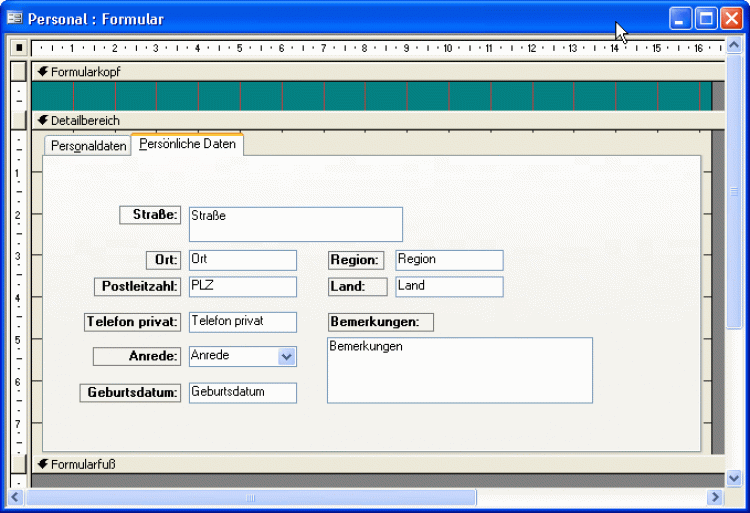Viewport: 750px width, 513px height.
Task: Click the PLZ input field
Action: (x=242, y=287)
